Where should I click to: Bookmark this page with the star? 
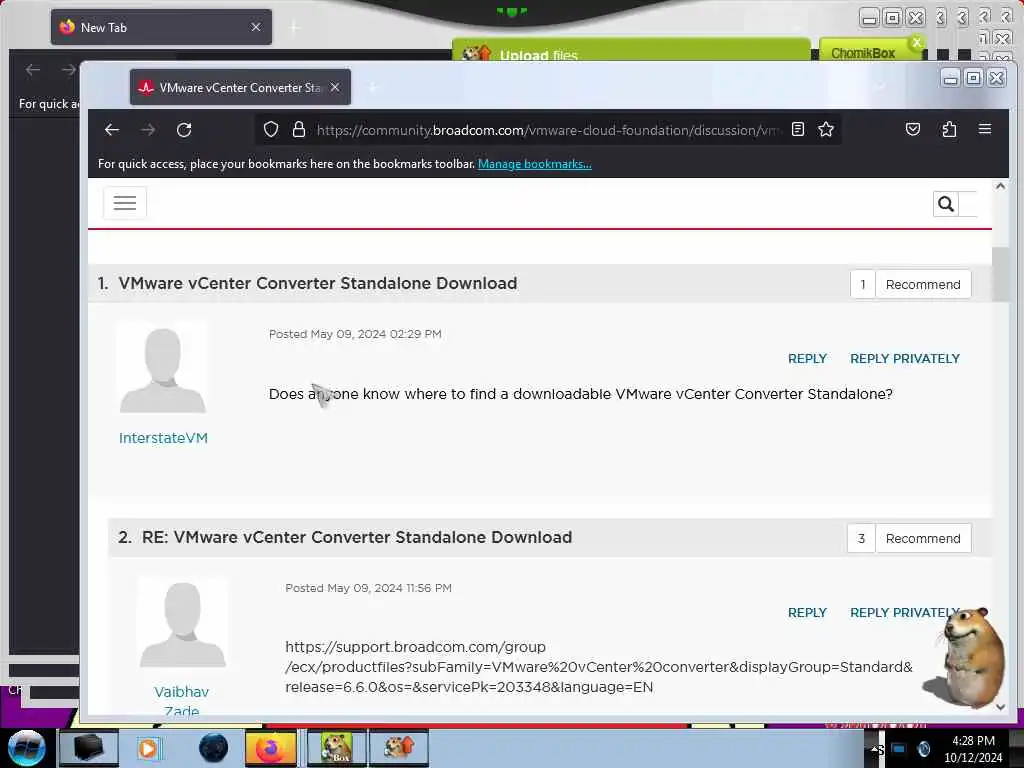(825, 129)
